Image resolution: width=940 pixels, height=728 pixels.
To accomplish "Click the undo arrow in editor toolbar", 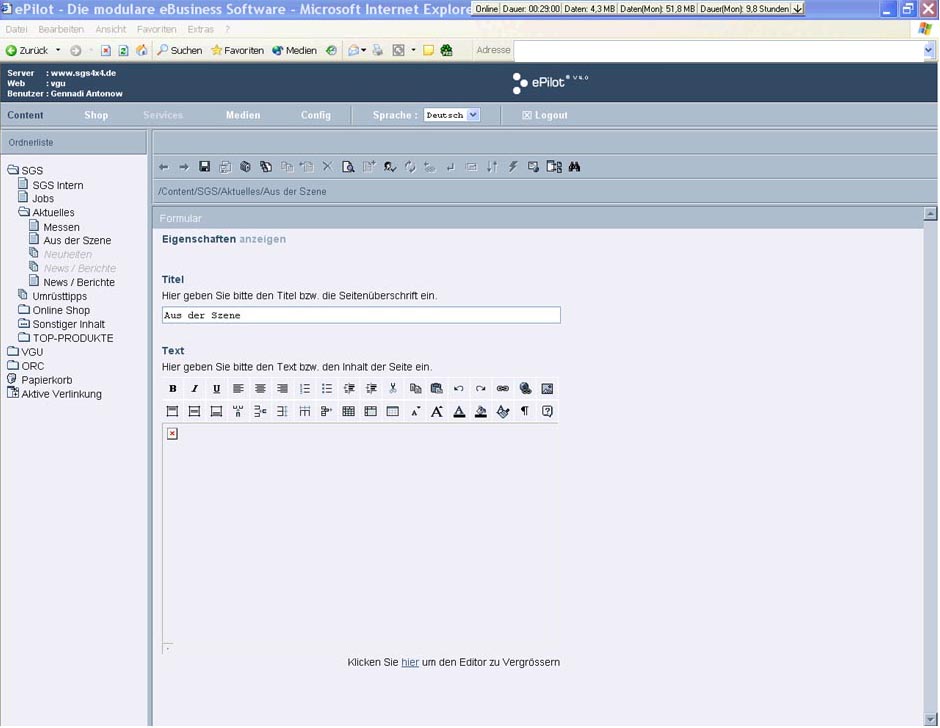I will click(x=458, y=389).
